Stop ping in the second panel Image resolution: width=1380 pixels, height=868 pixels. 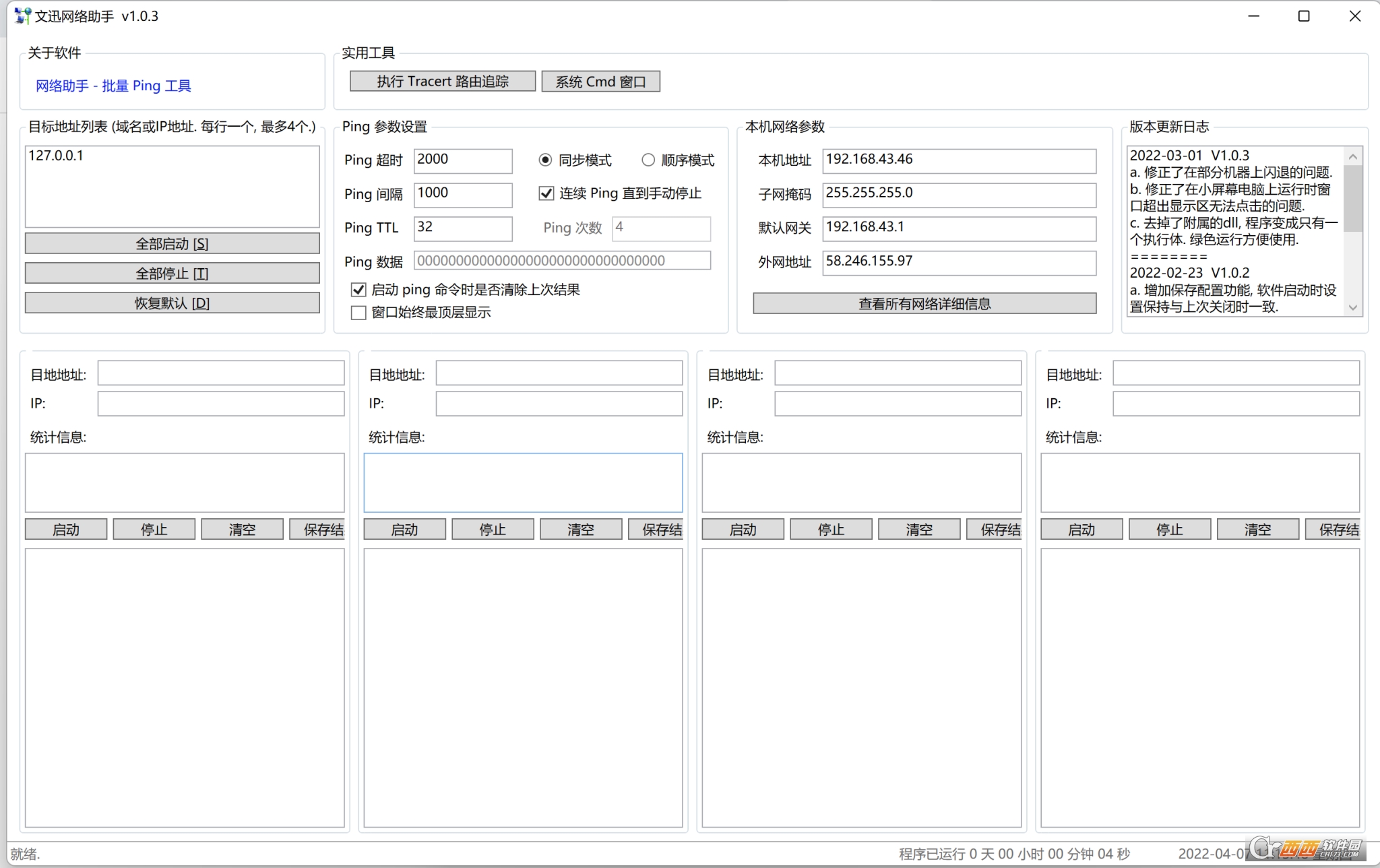[491, 529]
